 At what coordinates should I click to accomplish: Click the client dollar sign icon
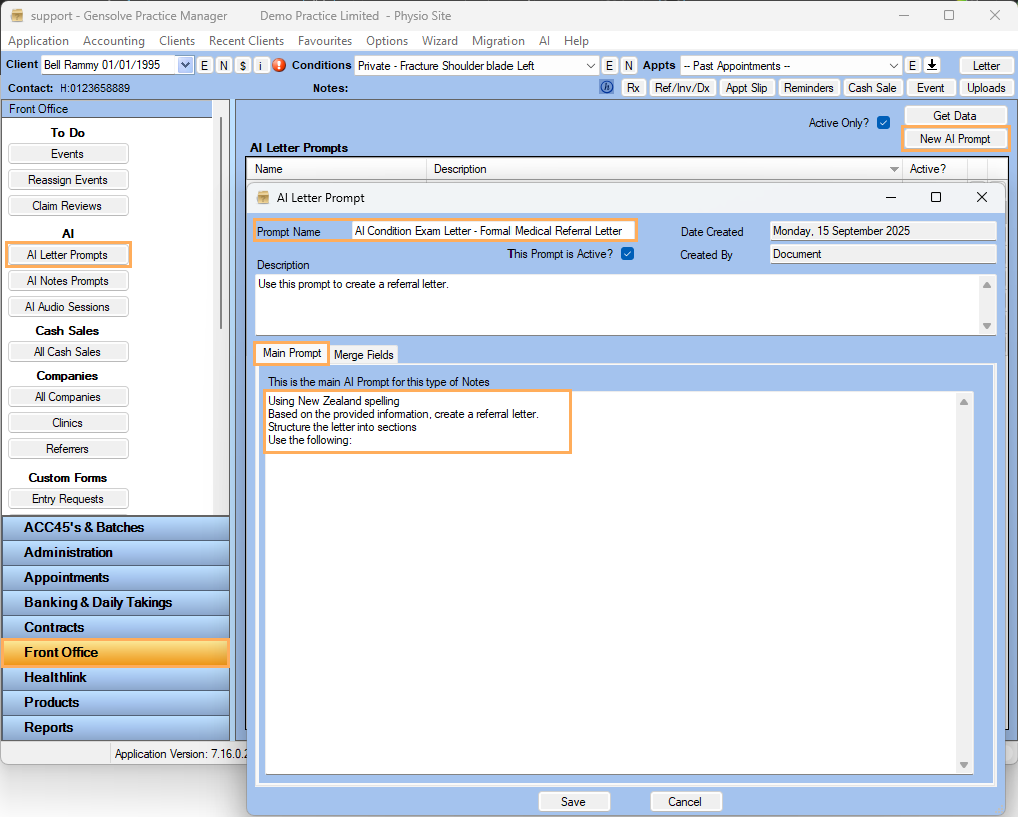click(x=242, y=66)
